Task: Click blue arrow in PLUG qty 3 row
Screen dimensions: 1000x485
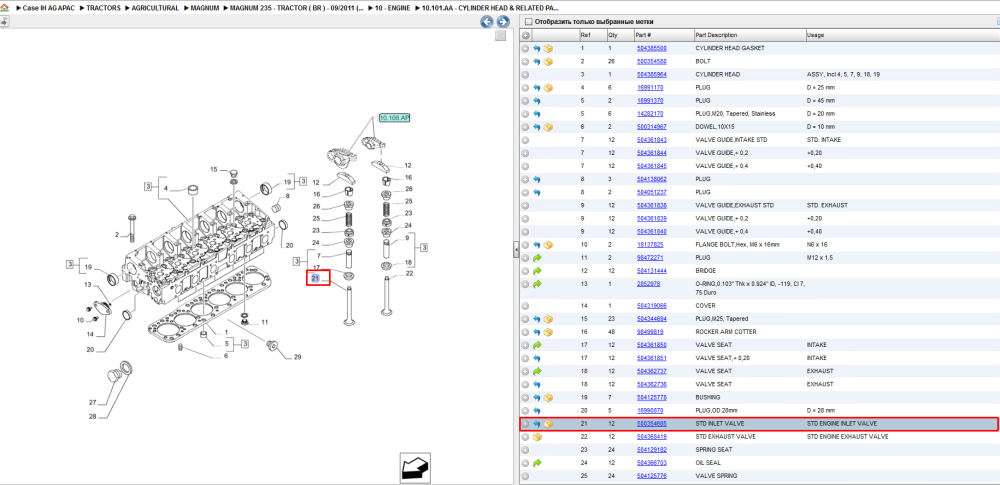Action: [537, 179]
